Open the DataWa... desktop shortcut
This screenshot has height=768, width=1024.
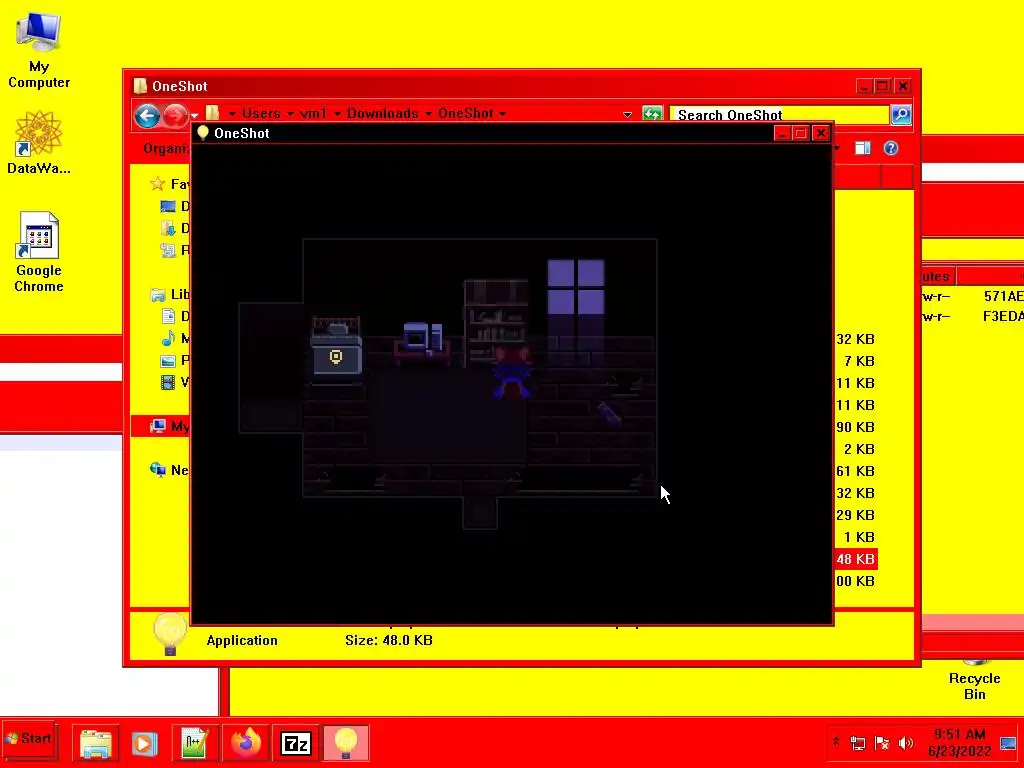pyautogui.click(x=39, y=144)
